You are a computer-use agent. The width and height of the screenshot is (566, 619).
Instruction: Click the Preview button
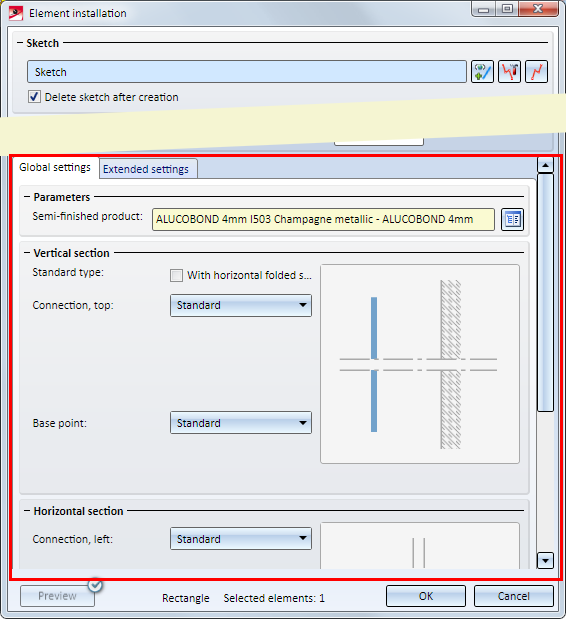click(x=57, y=596)
